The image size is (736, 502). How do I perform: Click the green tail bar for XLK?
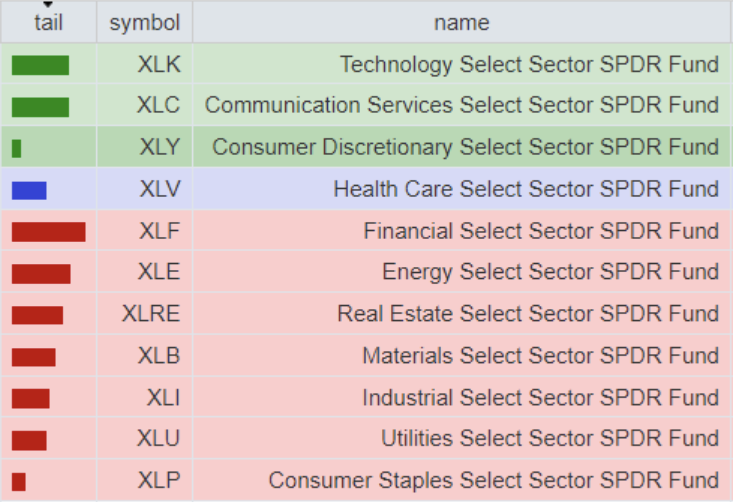(40, 65)
